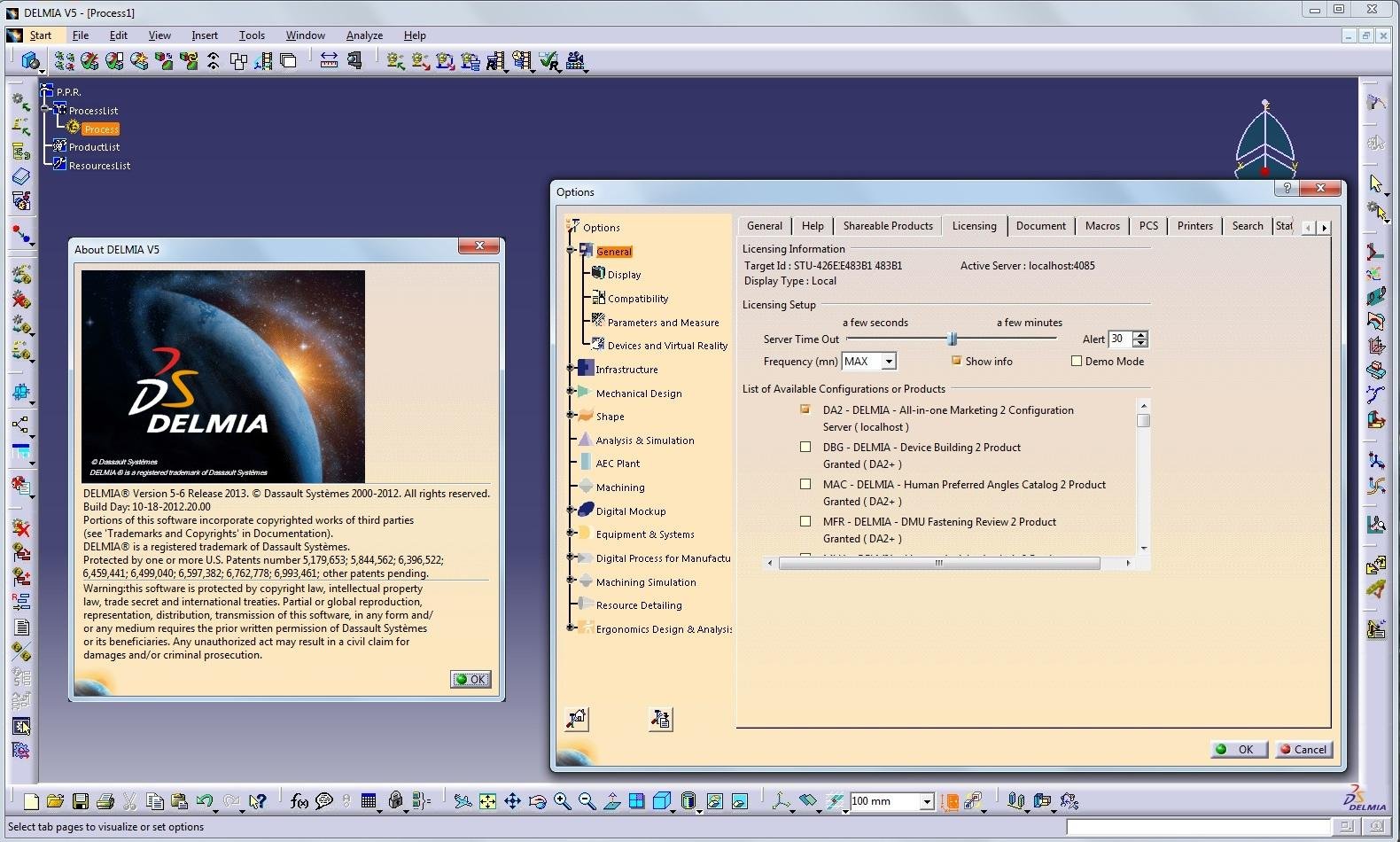Click OK in the About DELMIA V5 dialog

pyautogui.click(x=471, y=680)
